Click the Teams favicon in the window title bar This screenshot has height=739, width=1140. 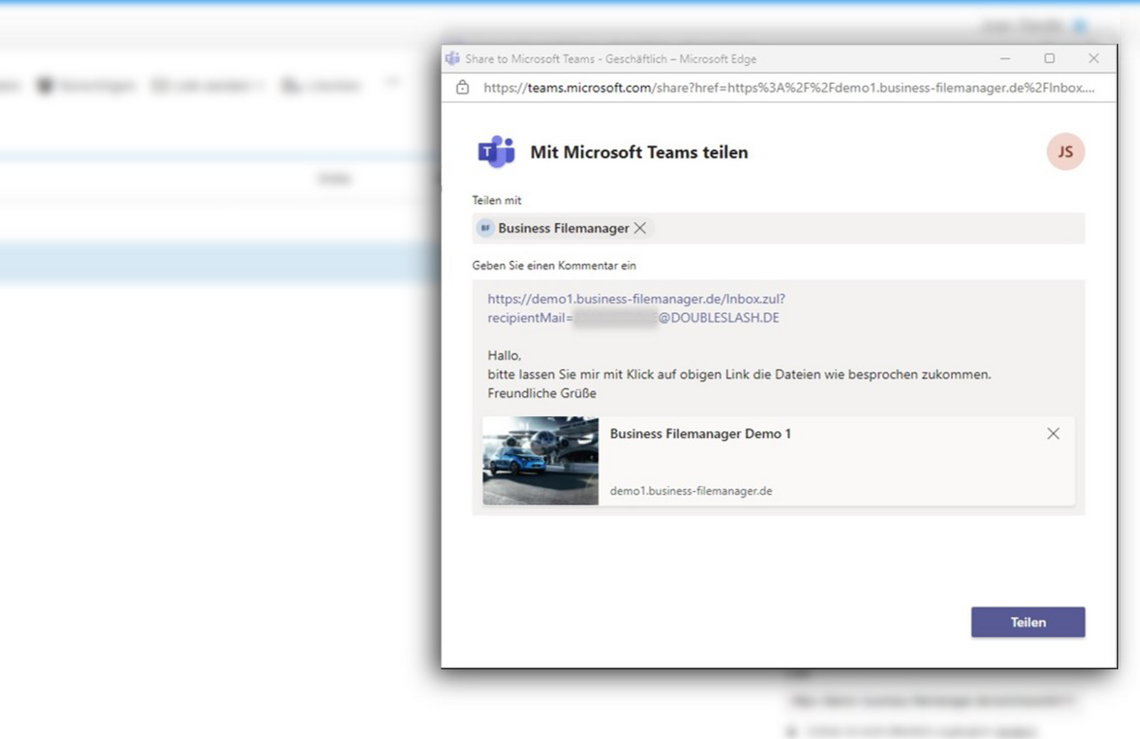[x=452, y=59]
